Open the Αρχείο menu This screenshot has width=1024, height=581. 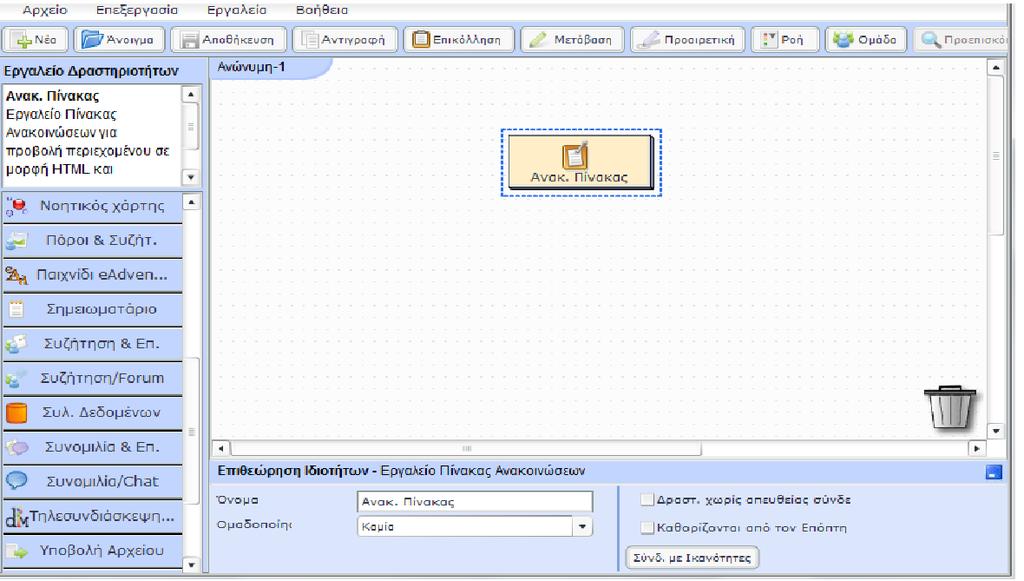pyautogui.click(x=45, y=10)
